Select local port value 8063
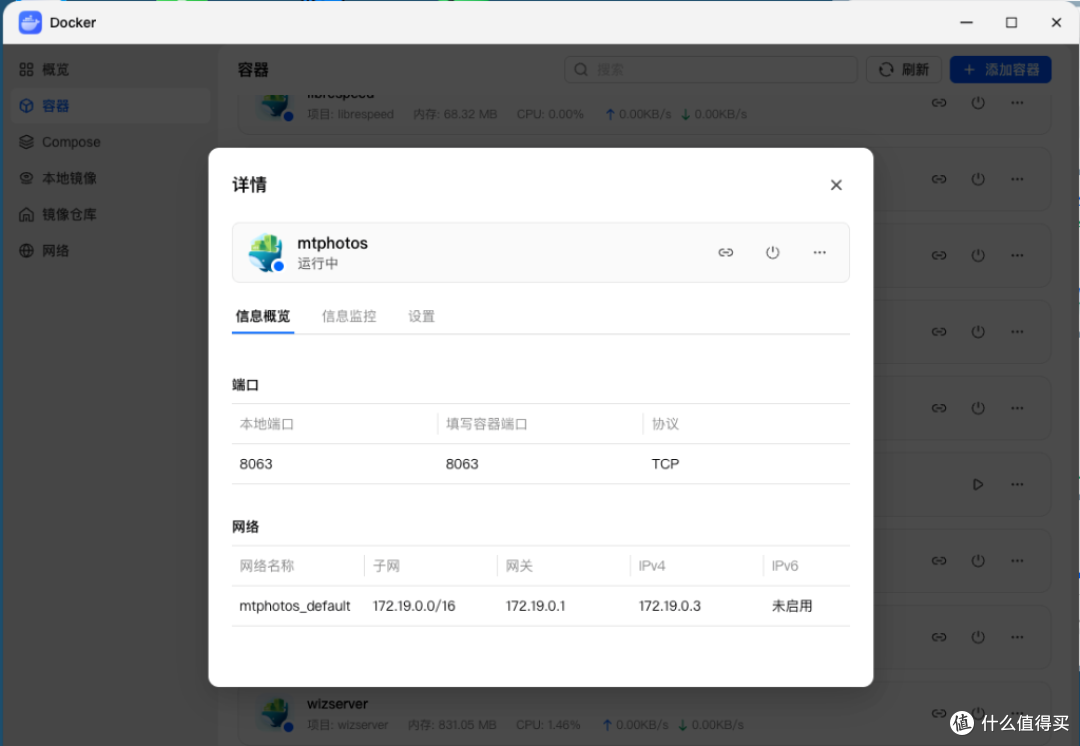The width and height of the screenshot is (1080, 746). (x=256, y=464)
